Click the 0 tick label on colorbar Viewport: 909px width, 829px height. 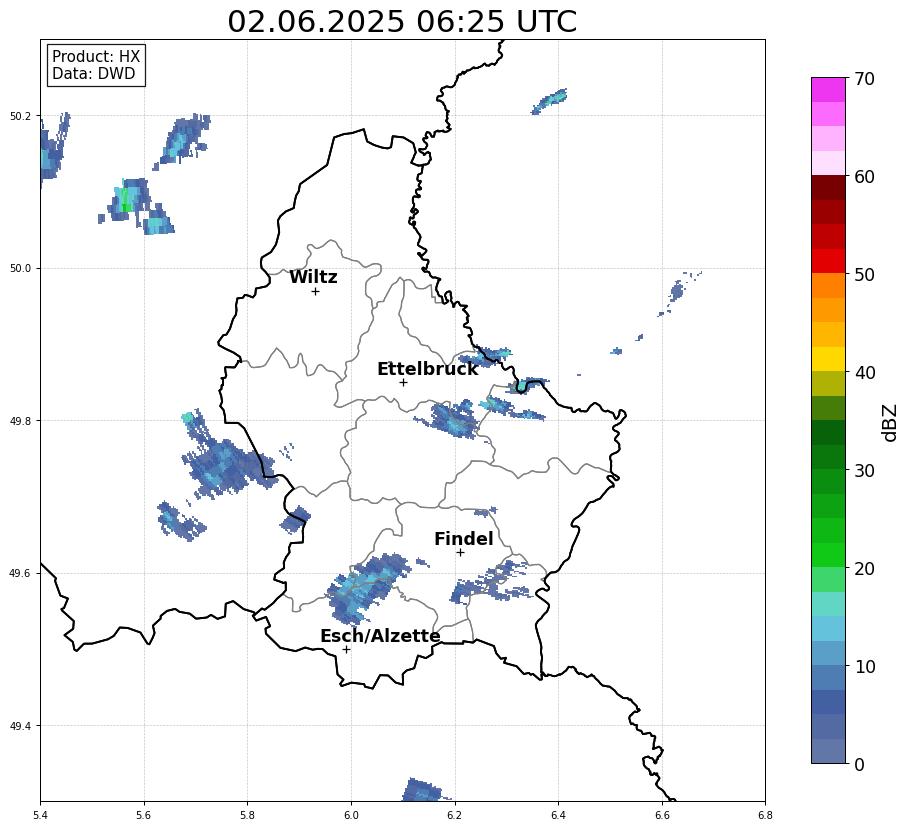point(859,764)
